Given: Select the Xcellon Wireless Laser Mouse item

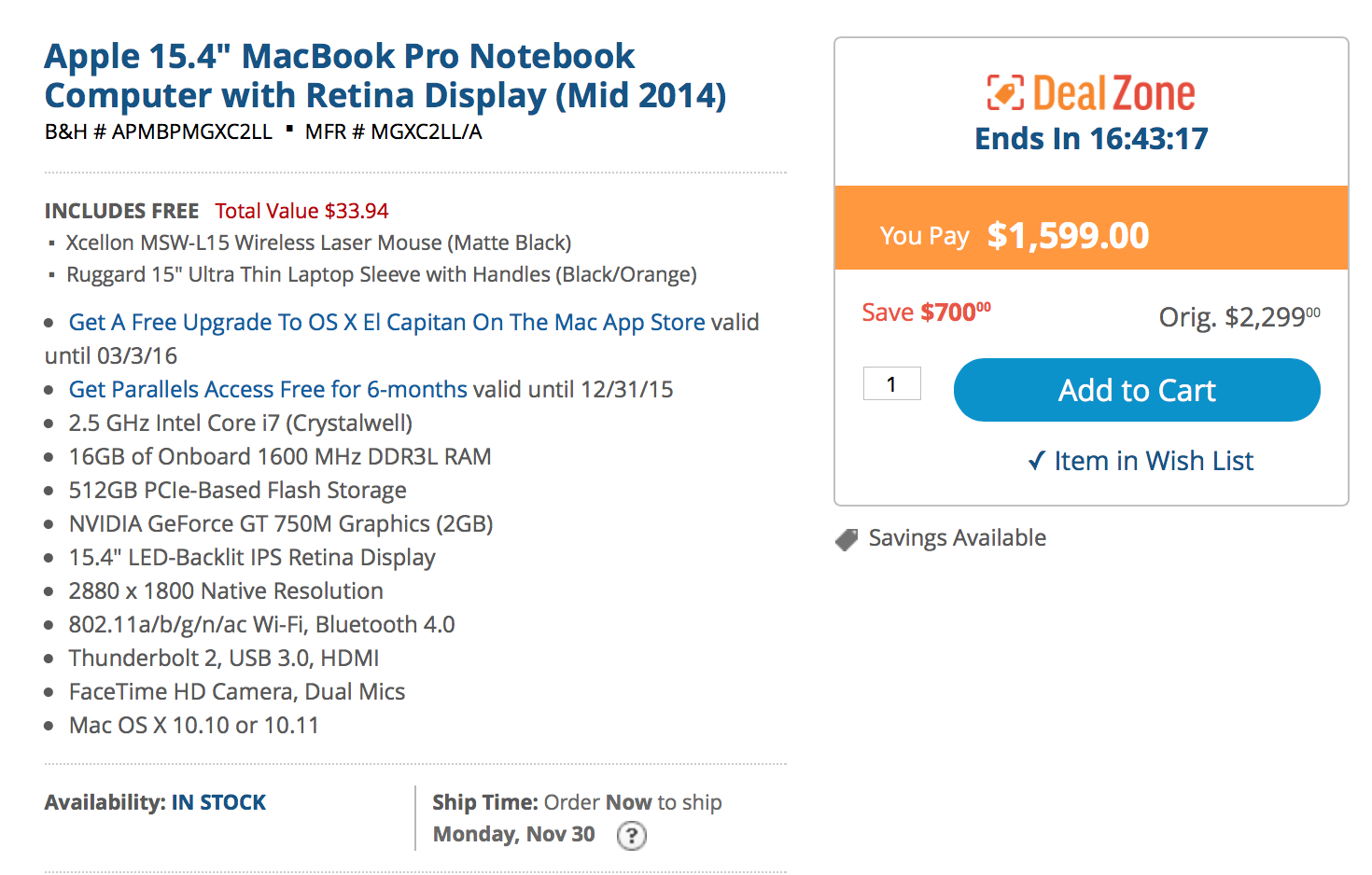Looking at the screenshot, I should tap(318, 243).
